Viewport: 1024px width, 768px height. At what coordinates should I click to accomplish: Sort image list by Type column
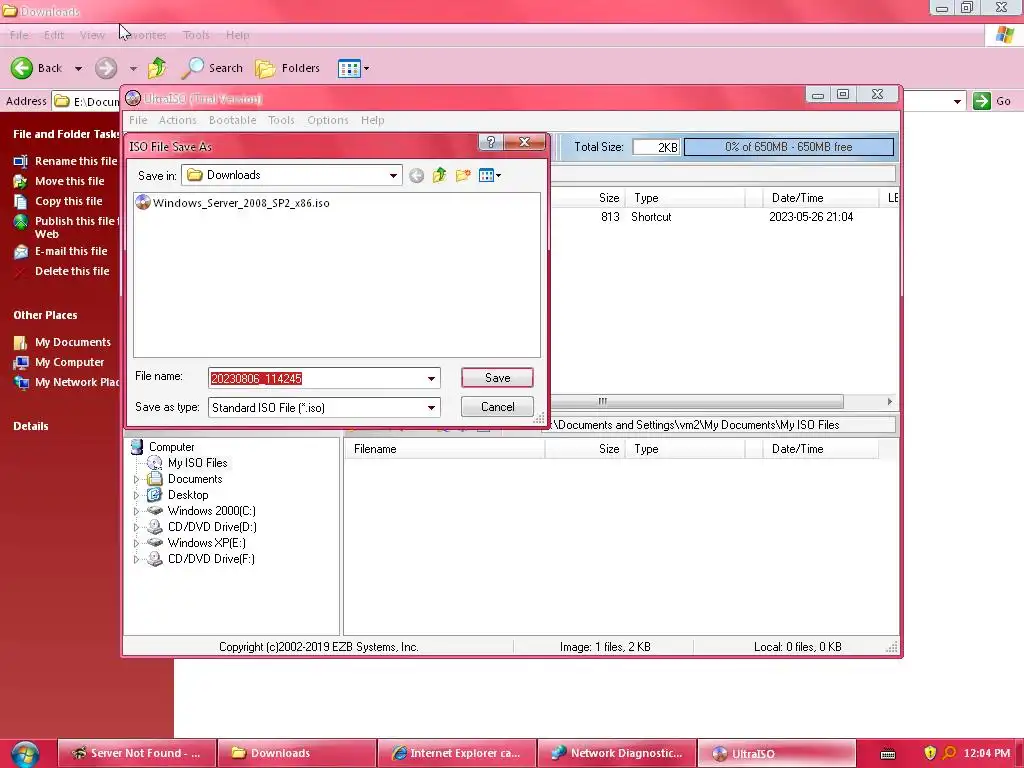(685, 198)
